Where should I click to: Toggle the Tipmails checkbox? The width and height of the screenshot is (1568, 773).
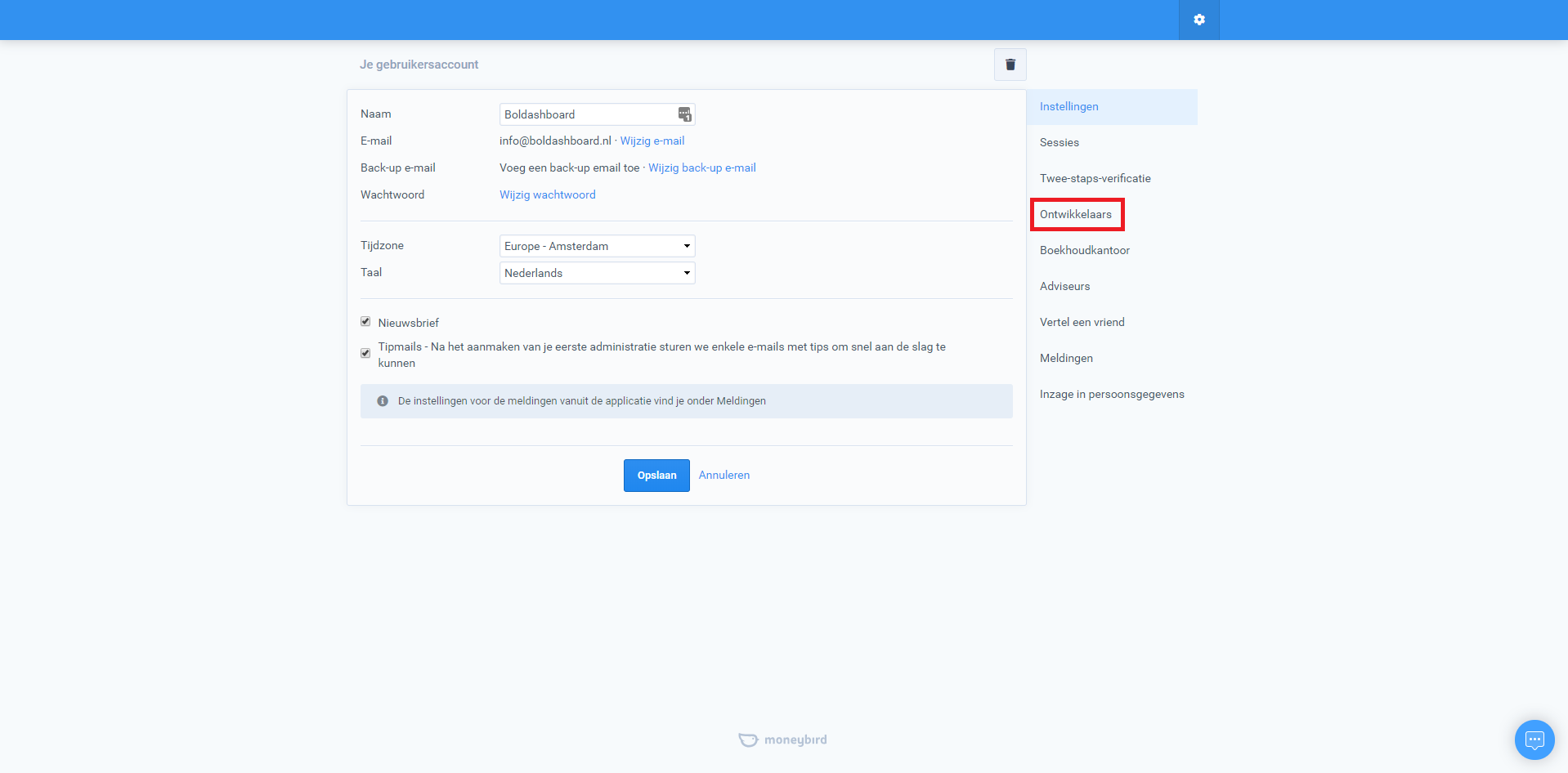365,353
